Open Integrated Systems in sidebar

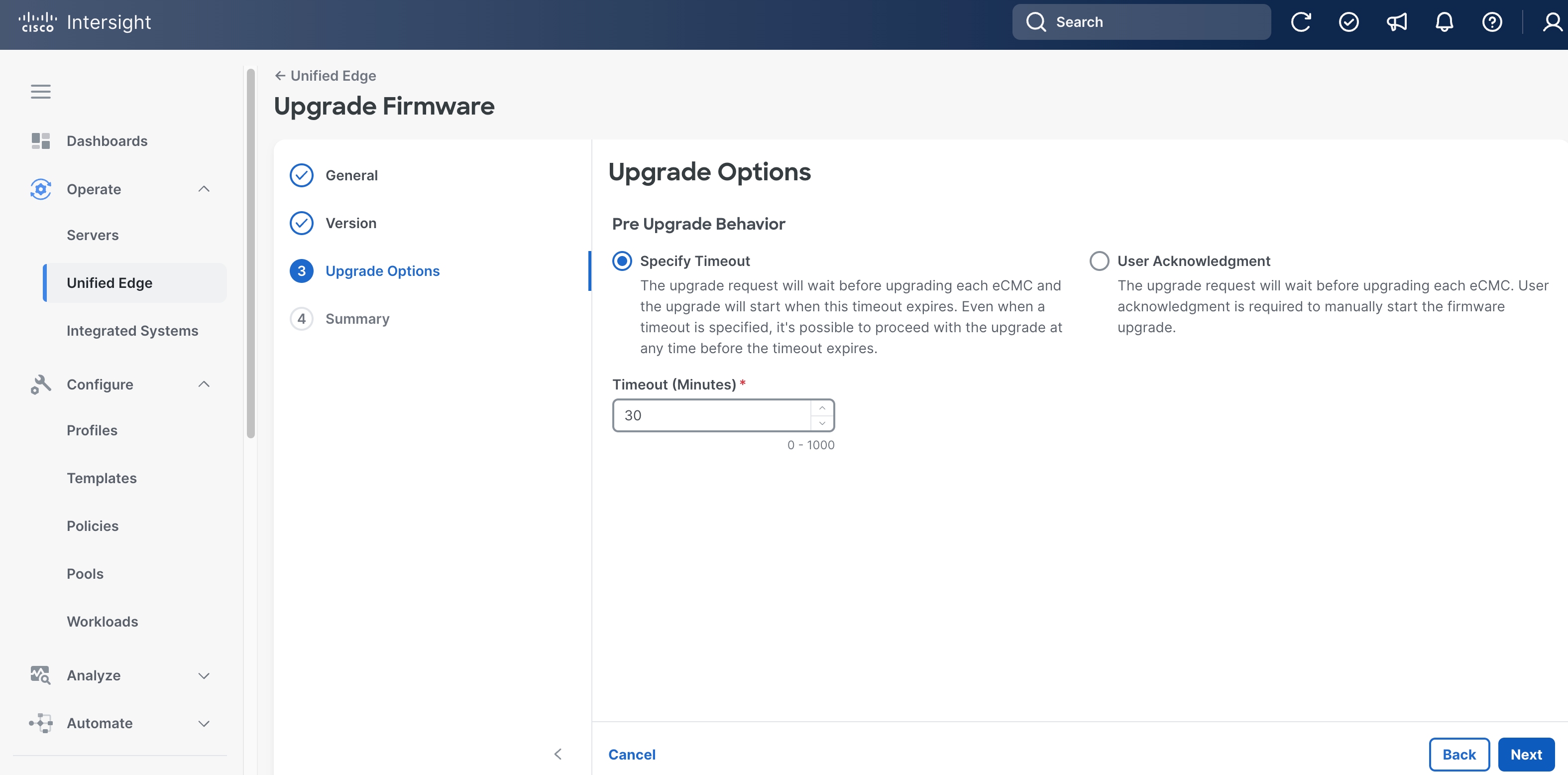click(132, 331)
